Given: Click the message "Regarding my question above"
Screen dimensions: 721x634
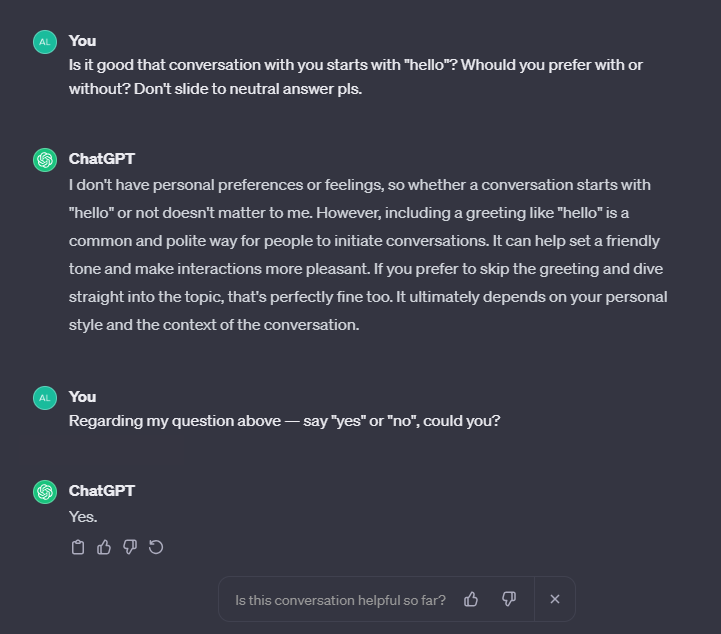Looking at the screenshot, I should click(x=284, y=421).
